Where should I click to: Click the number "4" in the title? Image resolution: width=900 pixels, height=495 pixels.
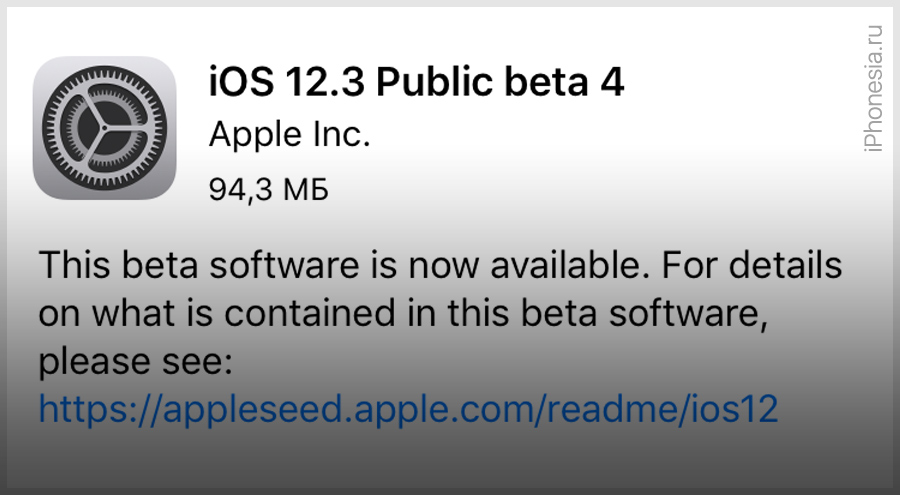point(612,82)
